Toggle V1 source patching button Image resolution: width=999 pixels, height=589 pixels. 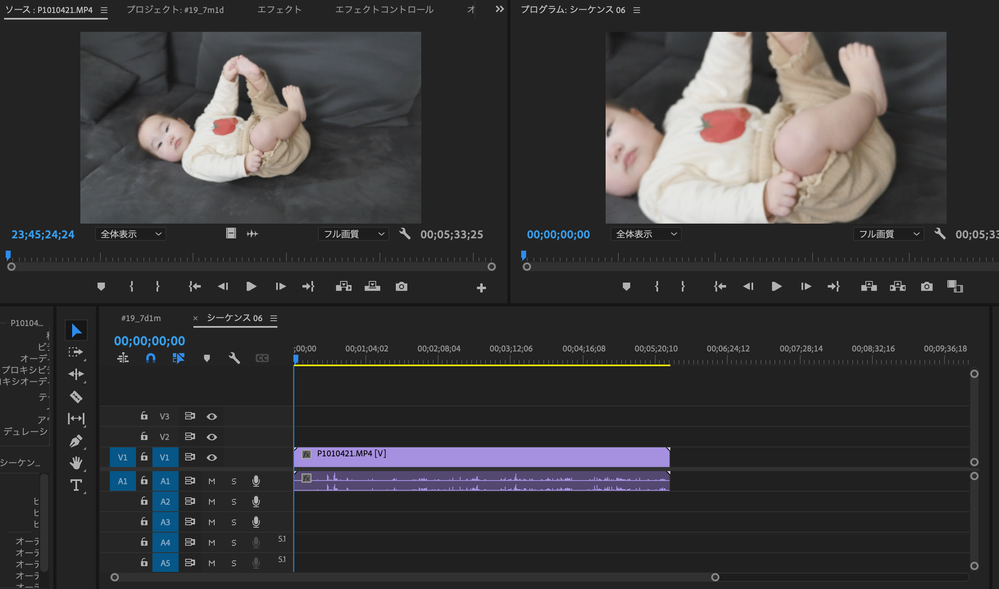pyautogui.click(x=122, y=457)
